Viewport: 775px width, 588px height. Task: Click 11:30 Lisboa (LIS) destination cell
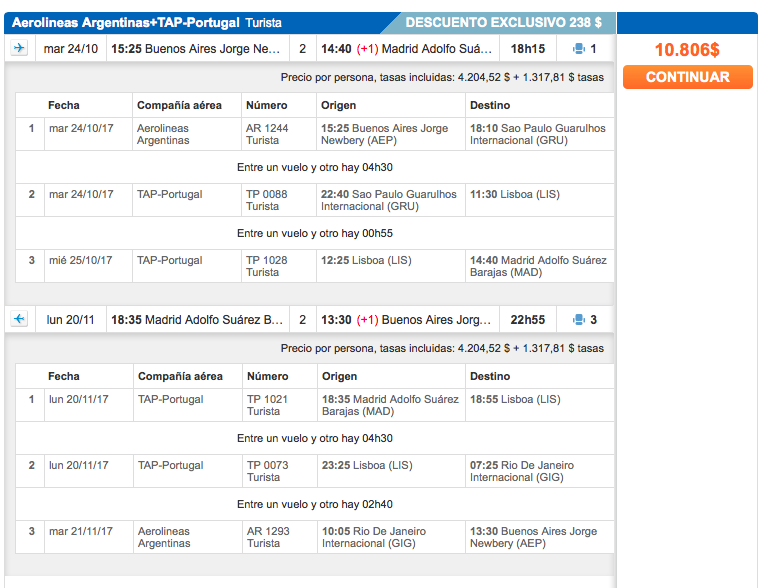(x=539, y=200)
